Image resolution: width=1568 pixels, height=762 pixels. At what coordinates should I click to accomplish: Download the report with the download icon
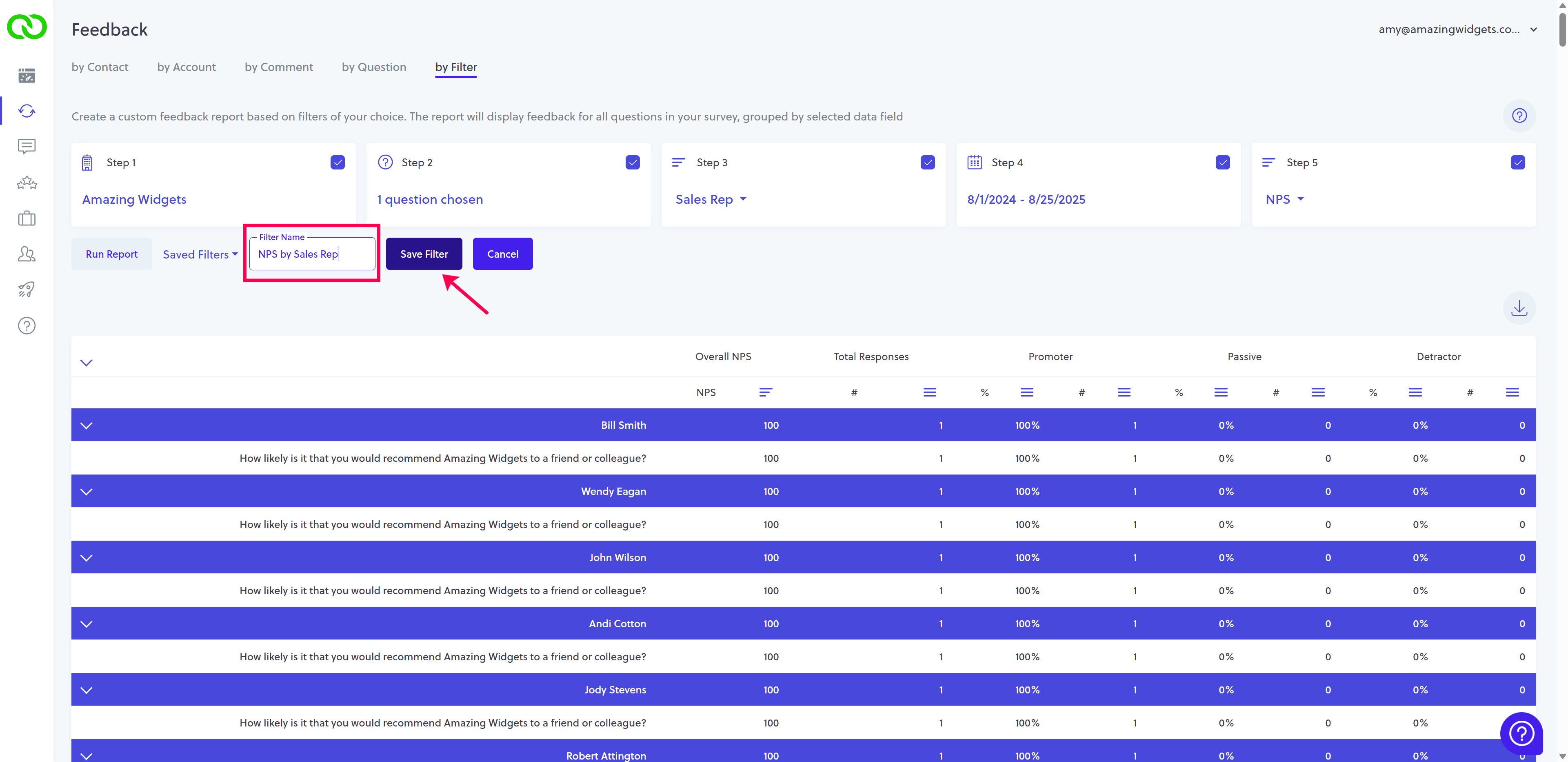(x=1519, y=308)
